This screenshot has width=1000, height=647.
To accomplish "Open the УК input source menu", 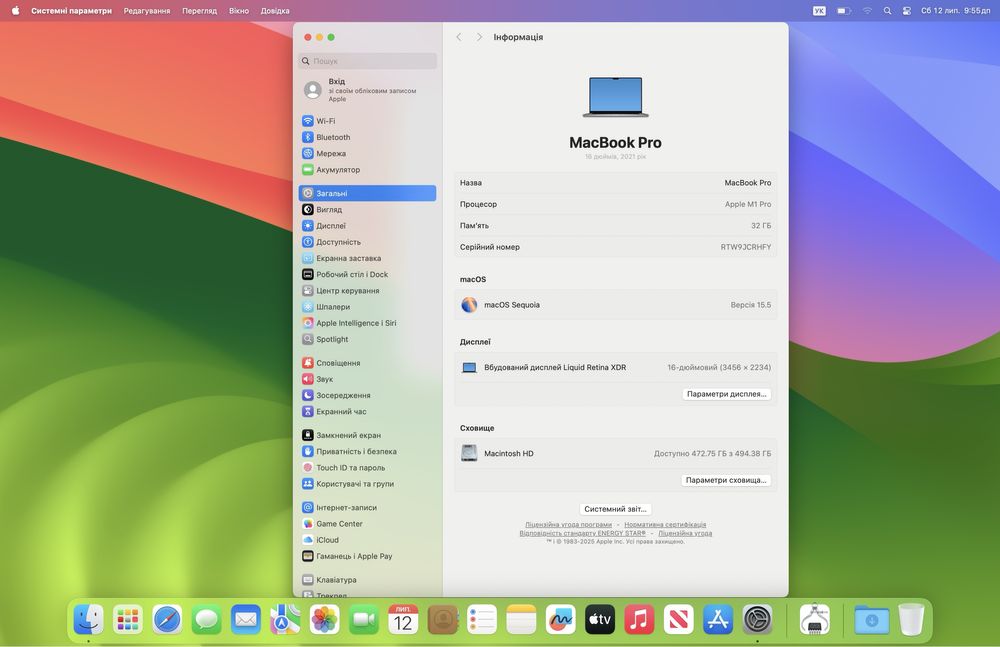I will point(819,11).
